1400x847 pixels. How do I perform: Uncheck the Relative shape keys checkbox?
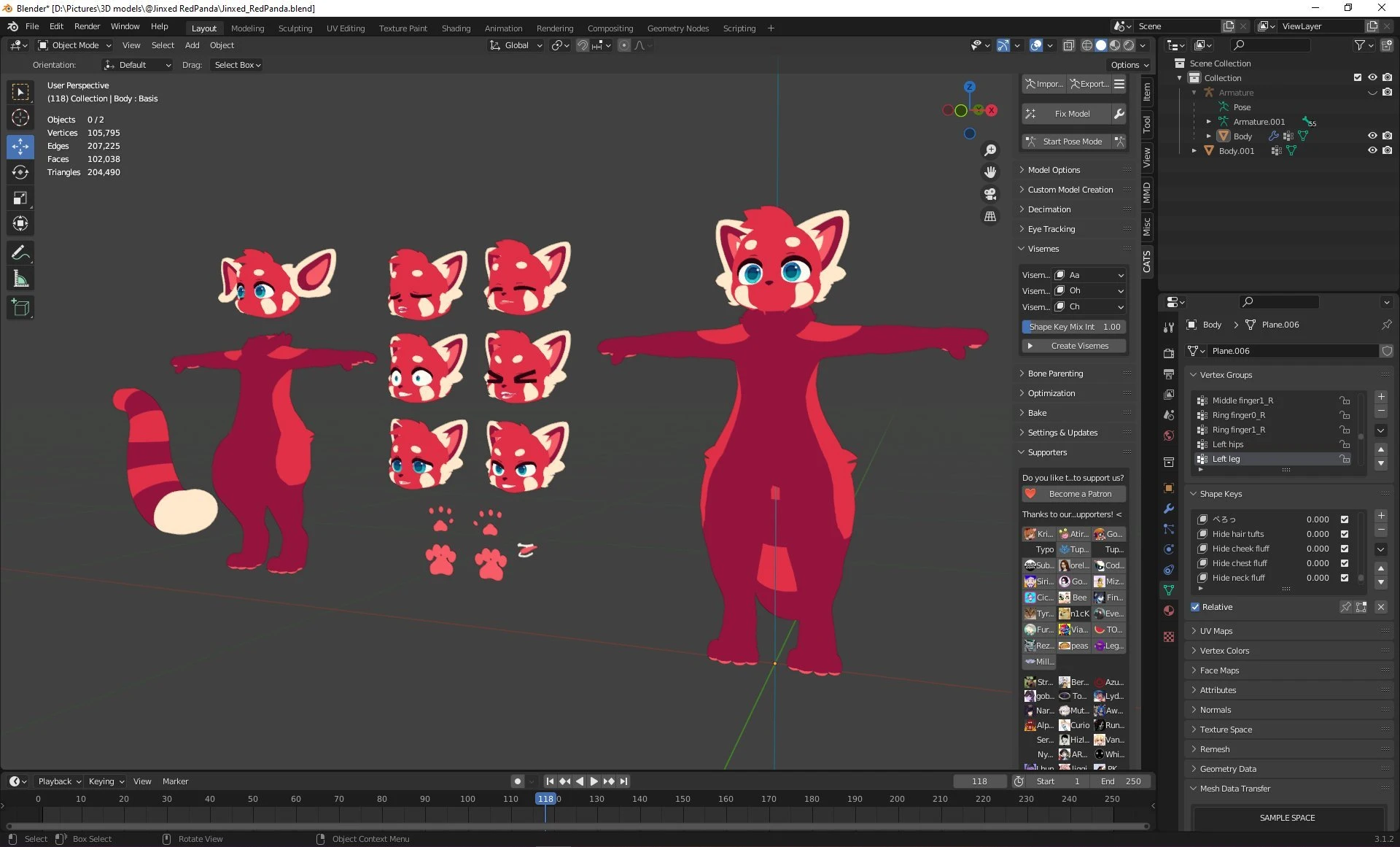tap(1195, 607)
